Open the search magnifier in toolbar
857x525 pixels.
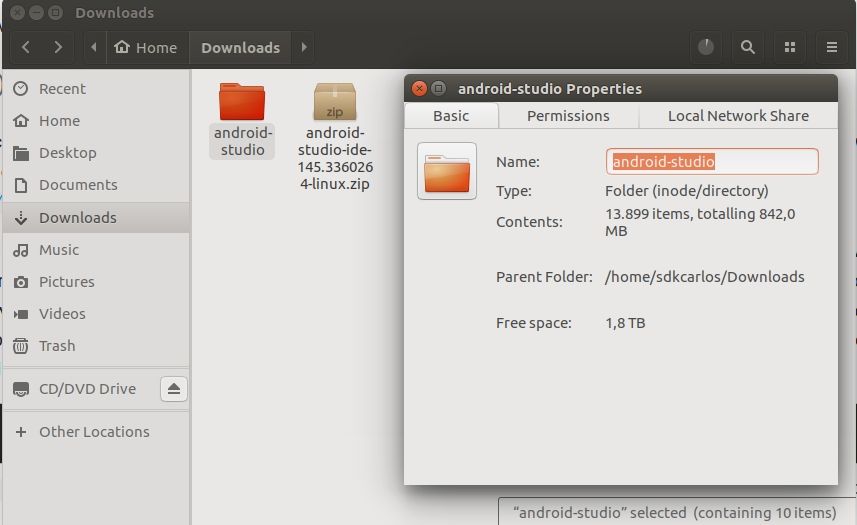(x=748, y=48)
